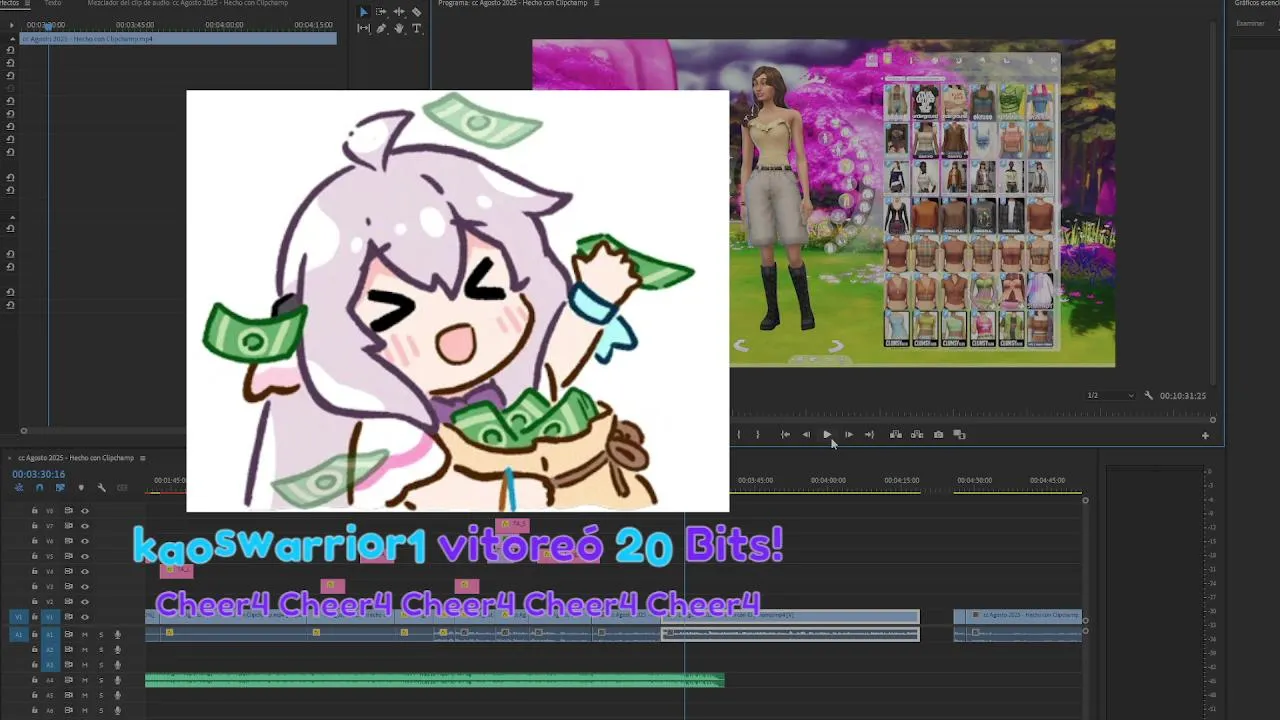
Task: Hide video track V1 with its eye
Action: 85,617
